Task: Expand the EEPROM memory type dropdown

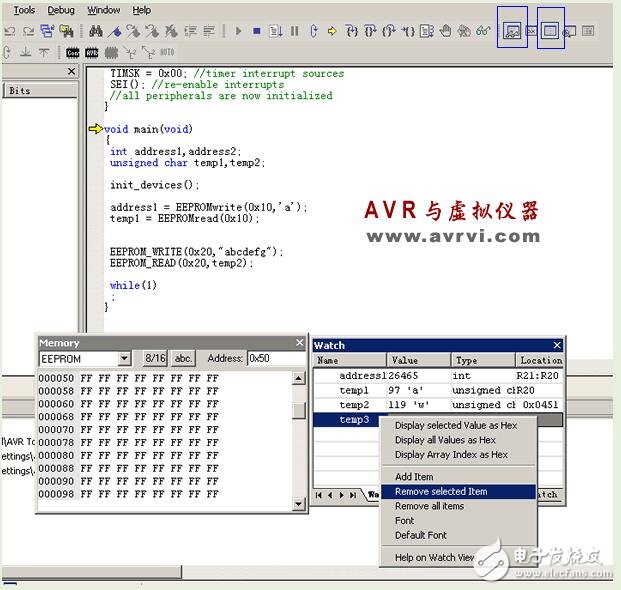Action: (124, 358)
